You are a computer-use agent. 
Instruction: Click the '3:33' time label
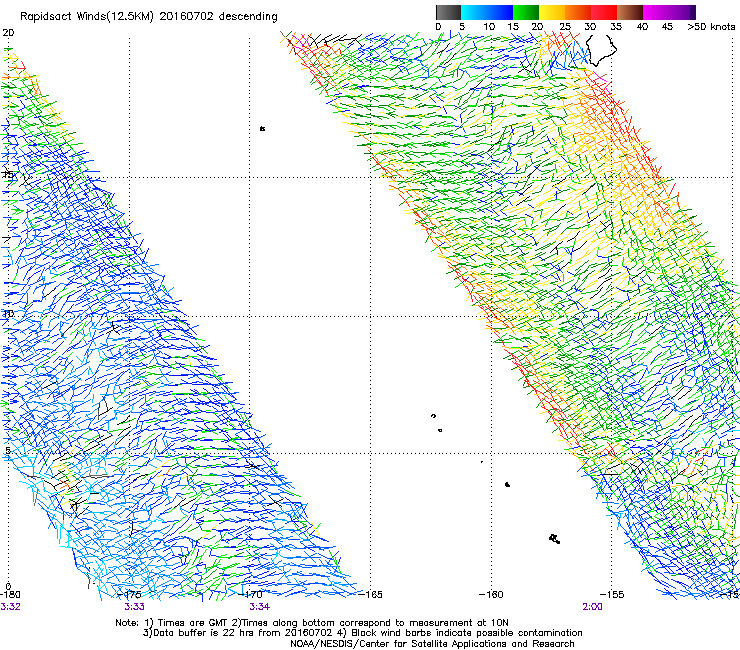point(135,607)
